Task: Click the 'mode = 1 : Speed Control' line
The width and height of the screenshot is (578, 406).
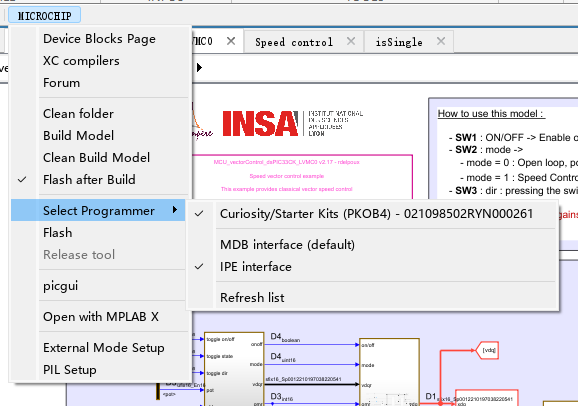Action: click(x=519, y=178)
